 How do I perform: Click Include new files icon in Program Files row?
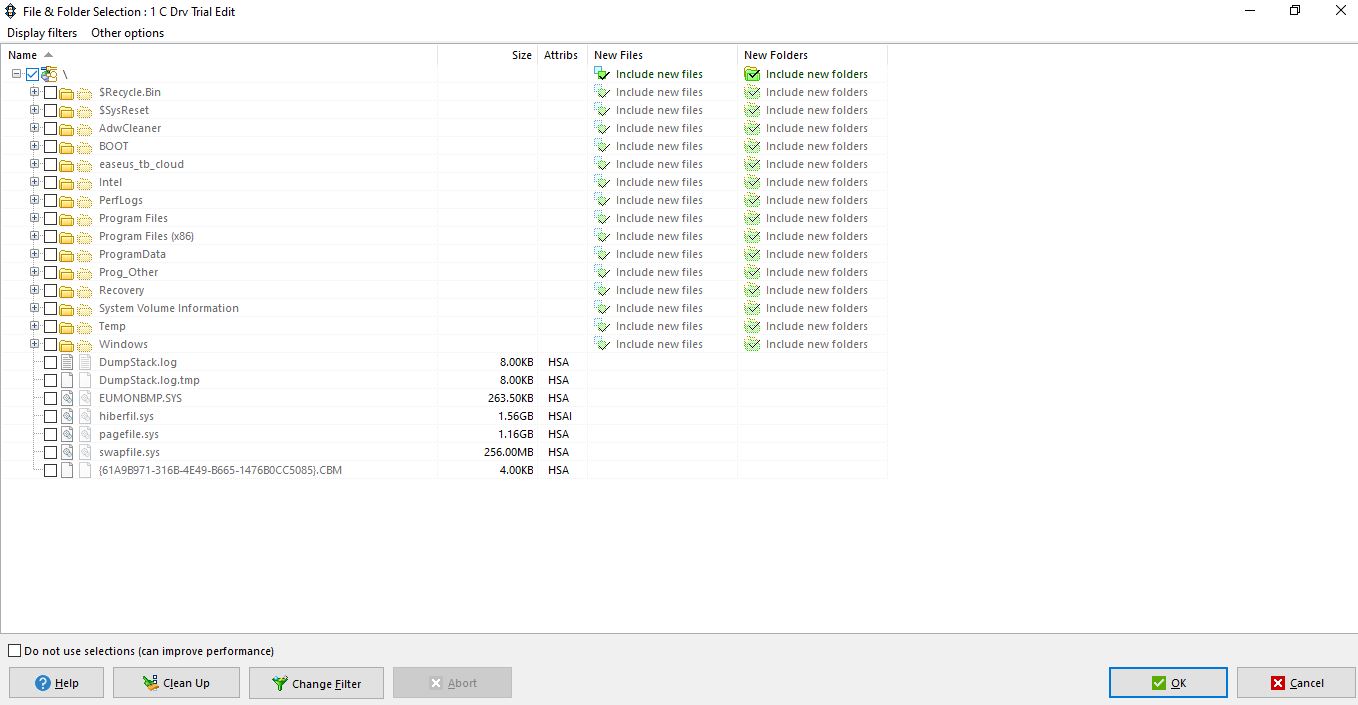(602, 218)
